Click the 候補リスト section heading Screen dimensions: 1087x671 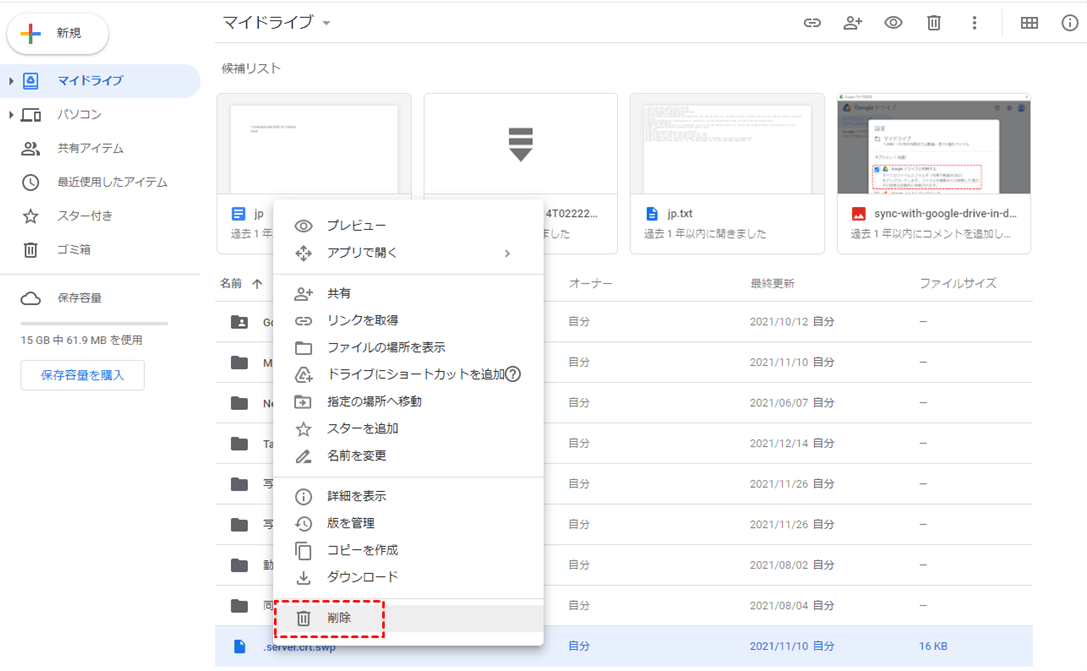click(251, 69)
